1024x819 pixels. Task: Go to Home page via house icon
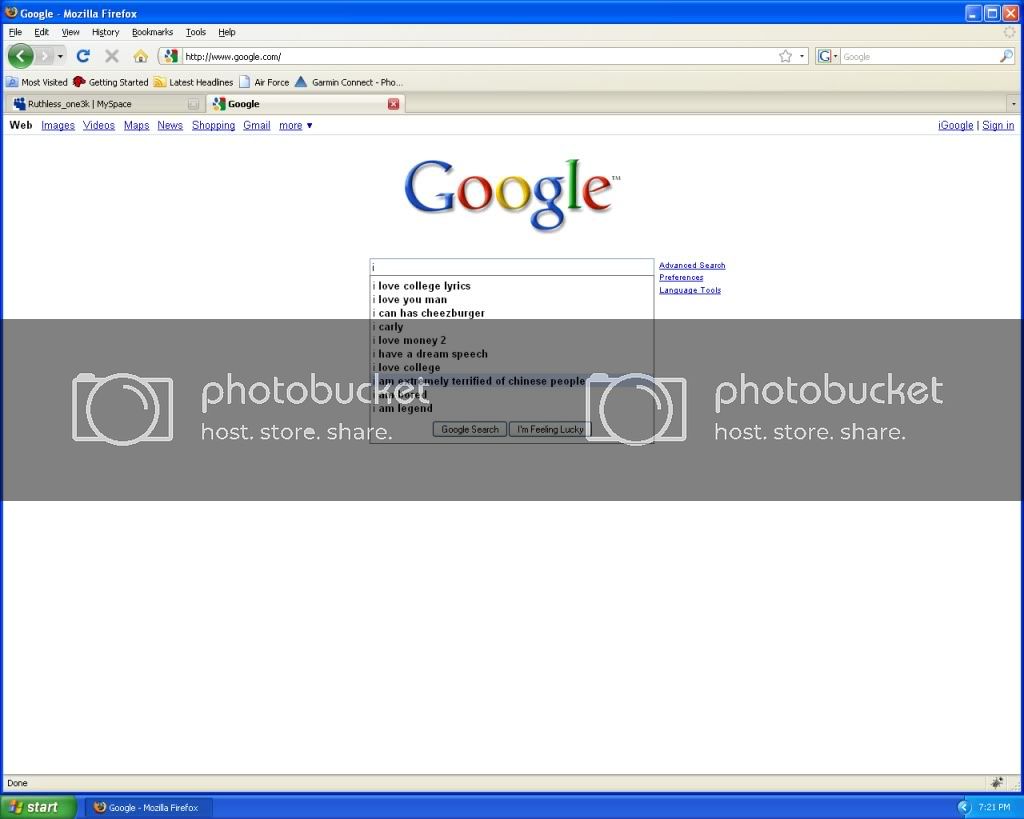(x=140, y=56)
